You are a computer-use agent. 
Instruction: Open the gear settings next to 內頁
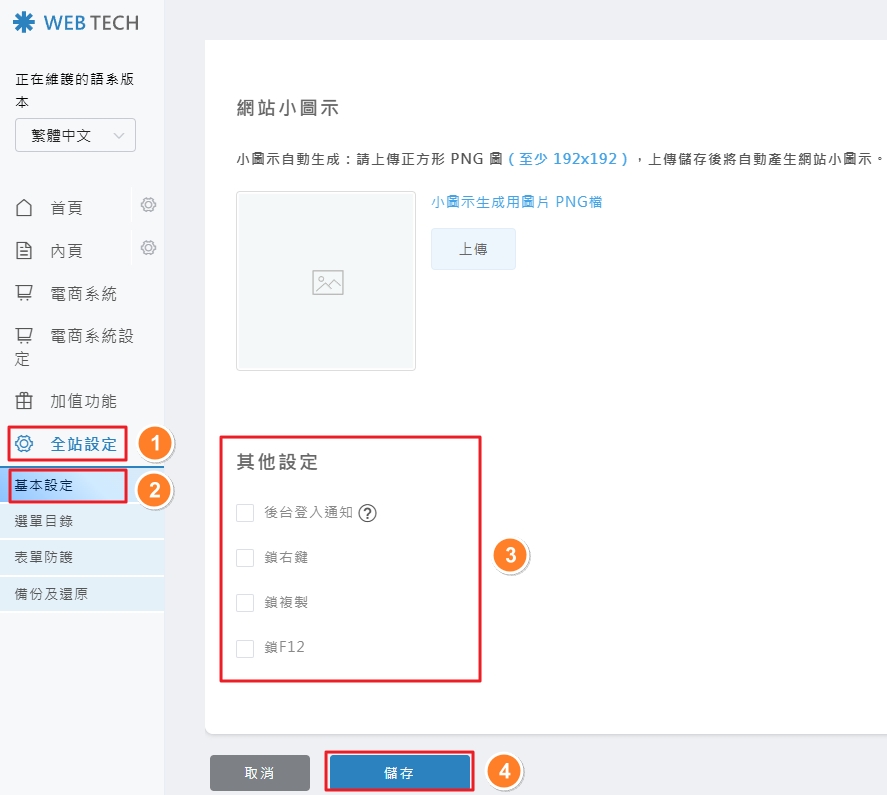pyautogui.click(x=148, y=248)
